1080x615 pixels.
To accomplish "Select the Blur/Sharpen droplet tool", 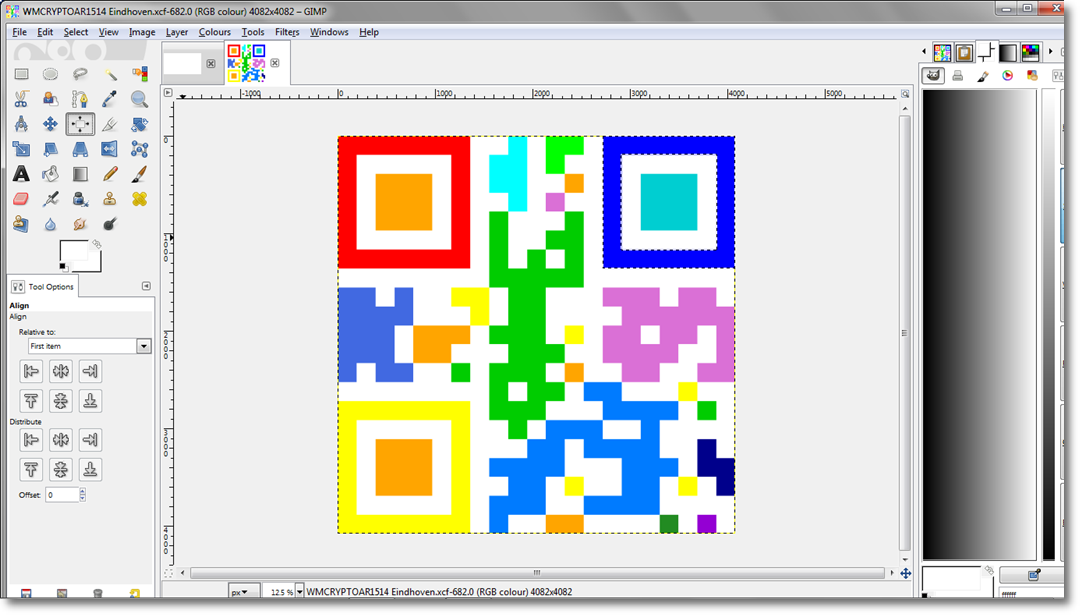I will pos(50,224).
